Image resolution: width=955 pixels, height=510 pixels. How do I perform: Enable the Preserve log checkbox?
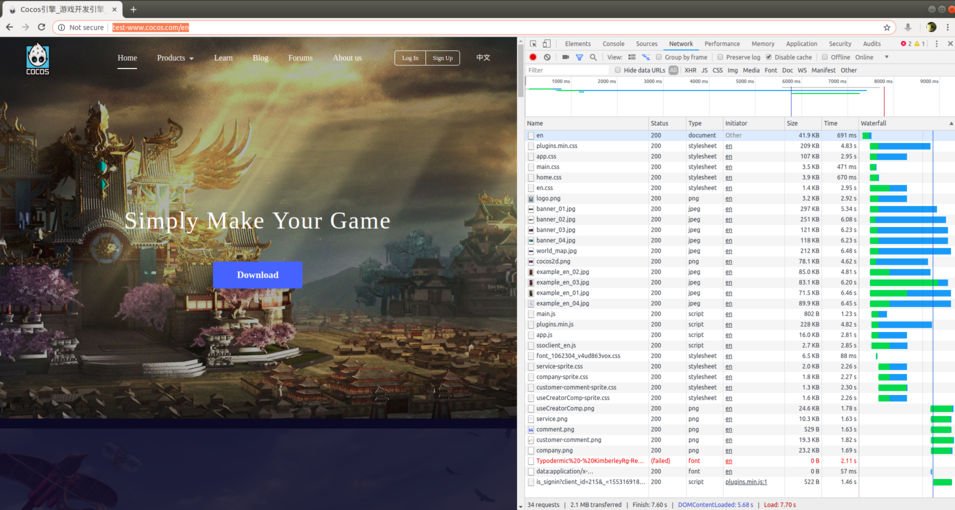(x=720, y=57)
